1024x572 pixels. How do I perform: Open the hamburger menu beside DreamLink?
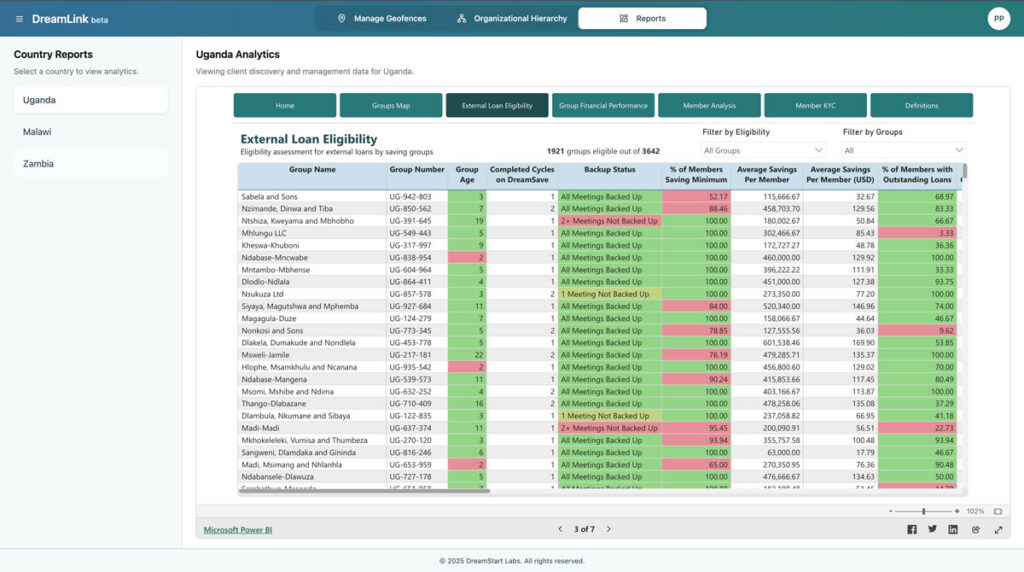click(x=19, y=19)
